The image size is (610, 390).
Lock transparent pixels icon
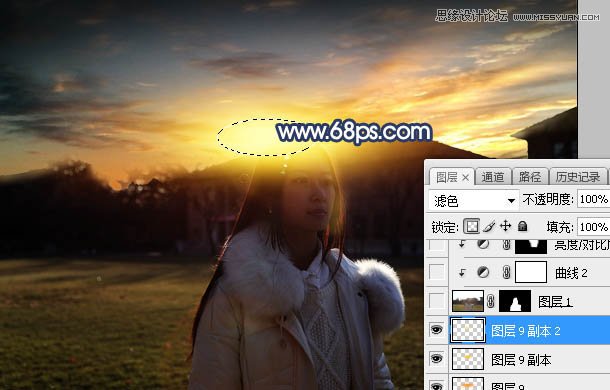coord(472,226)
